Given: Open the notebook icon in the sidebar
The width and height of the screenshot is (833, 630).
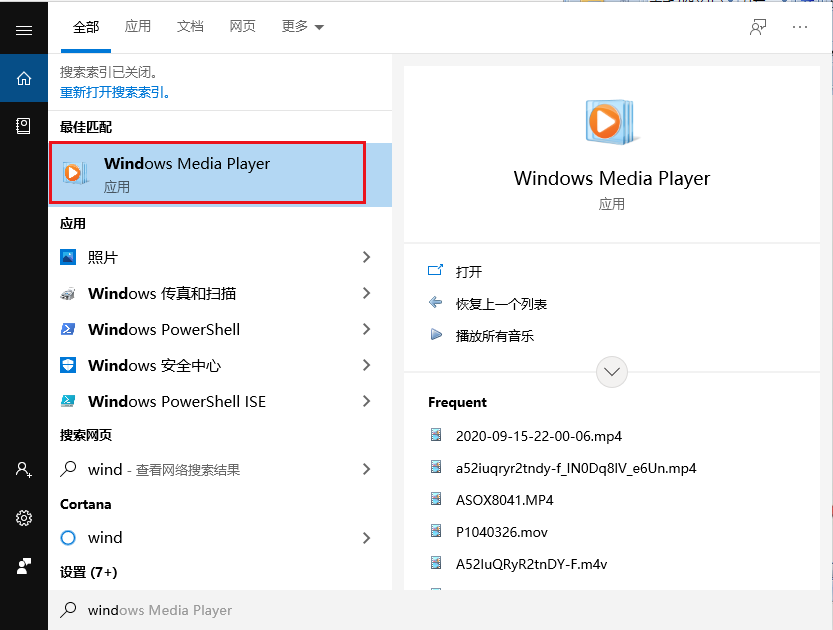Looking at the screenshot, I should (x=23, y=126).
